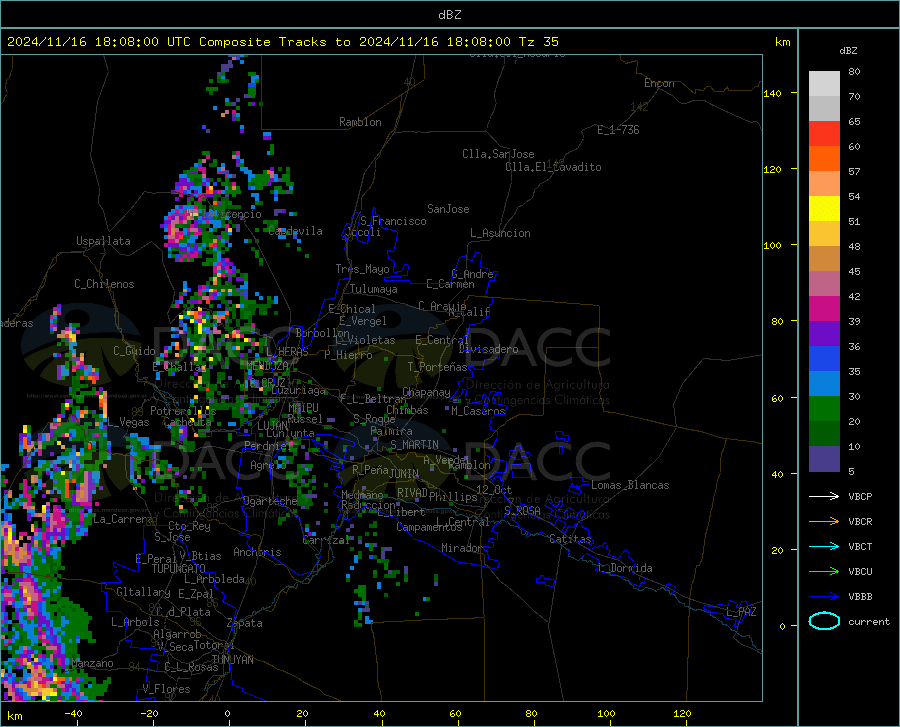The height and width of the screenshot is (727, 900).
Task: Click the 'L_Asuncion' place label
Action: pos(500,233)
